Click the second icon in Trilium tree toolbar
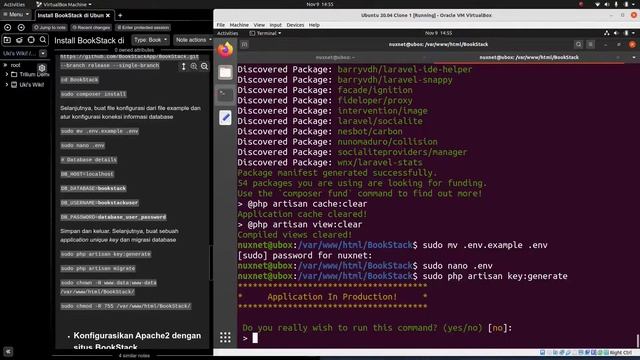 pyautogui.click(x=19, y=40)
